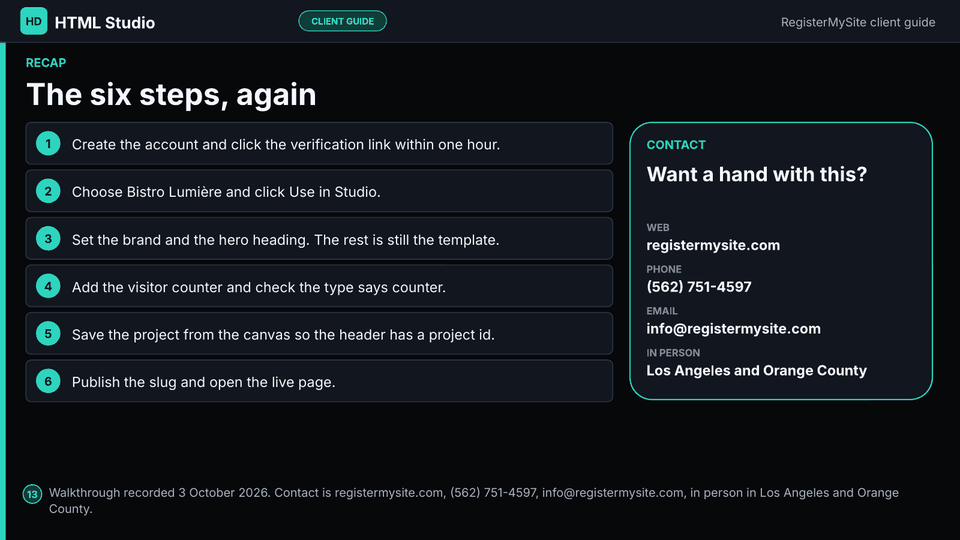This screenshot has width=960, height=540.
Task: Click the Walkthrough recorded footer note
Action: [x=474, y=501]
